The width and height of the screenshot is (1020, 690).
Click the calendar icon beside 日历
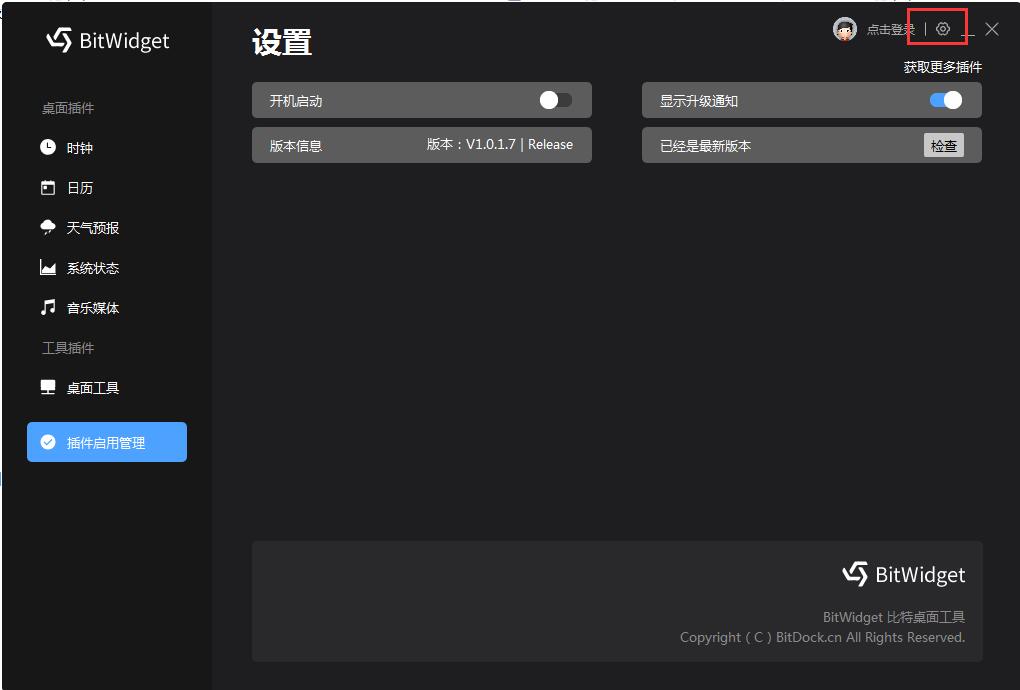point(47,187)
